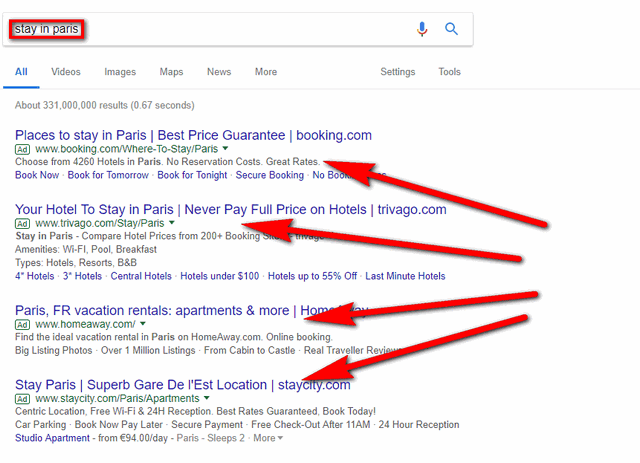Screen dimensions: 640x463
Task: Click the search box containing 'stay in paris'
Action: [x=200, y=29]
